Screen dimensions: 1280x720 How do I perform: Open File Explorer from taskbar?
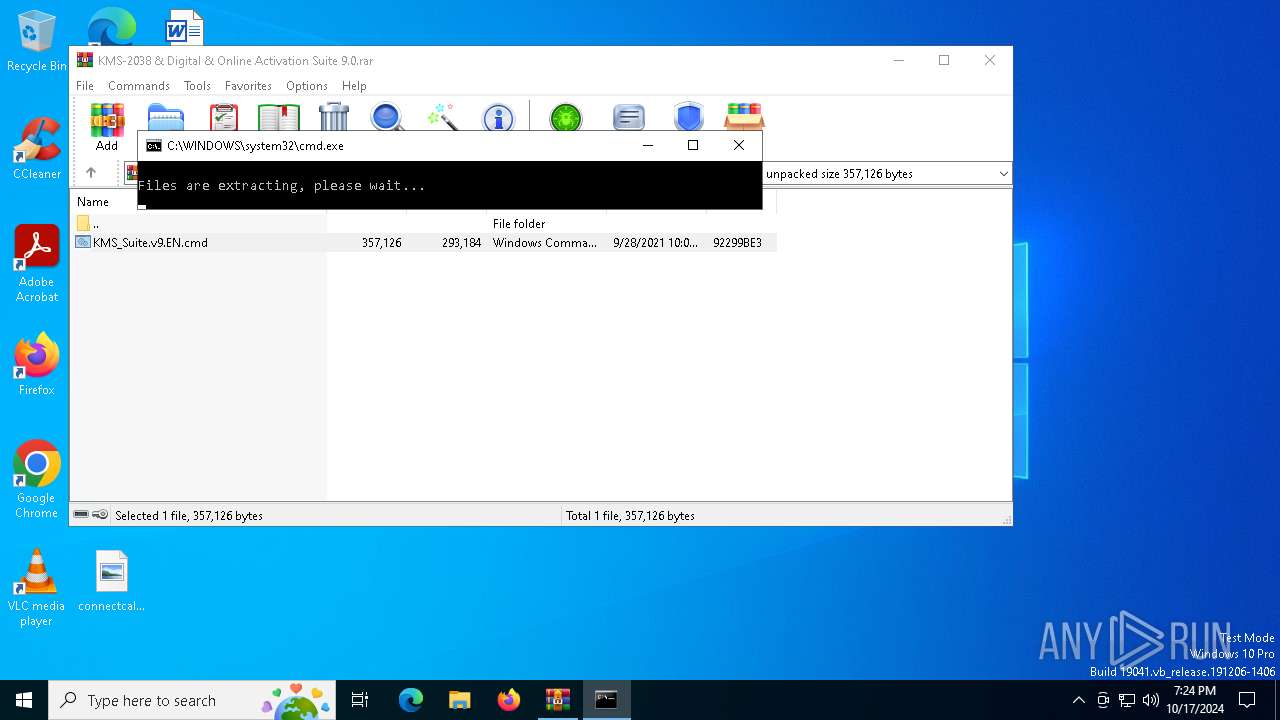(x=460, y=700)
